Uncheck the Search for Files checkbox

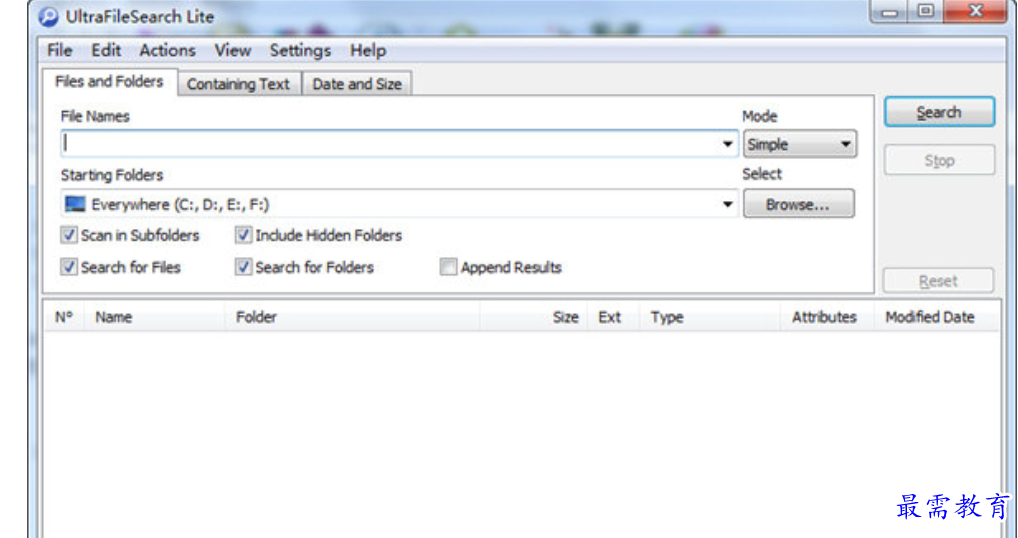point(69,267)
